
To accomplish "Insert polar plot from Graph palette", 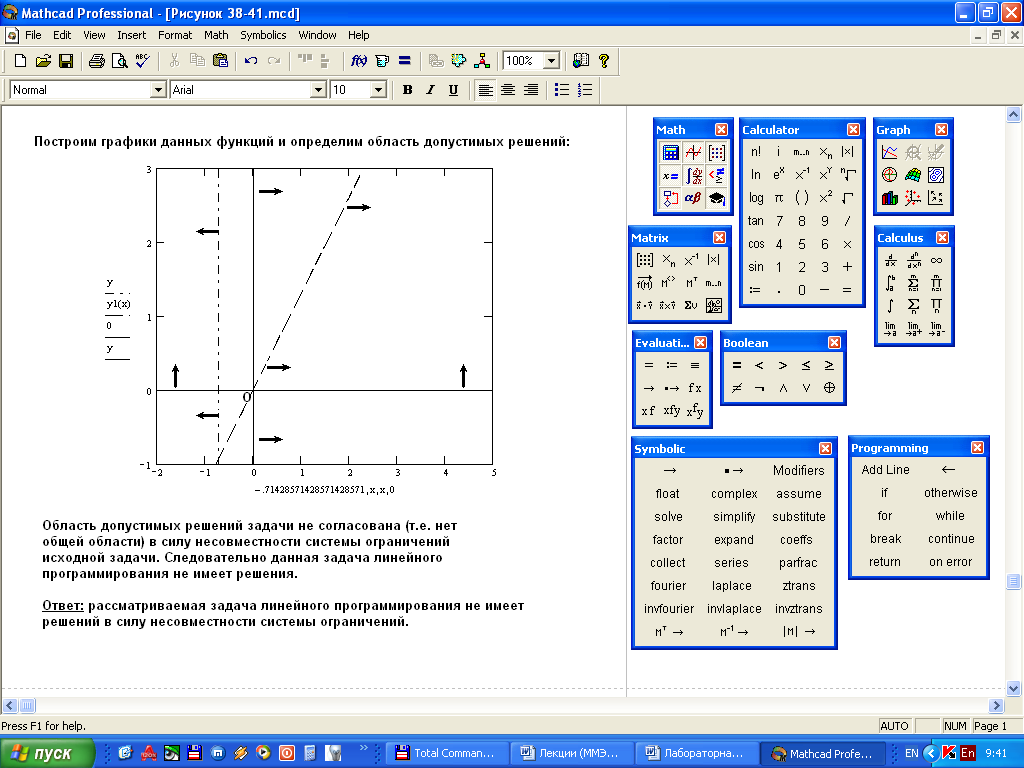I will tap(889, 175).
